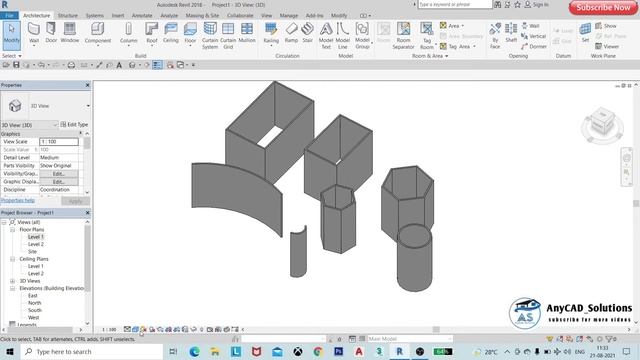This screenshot has height=360, width=640.
Task: Open the File tab
Action: [x=9, y=16]
